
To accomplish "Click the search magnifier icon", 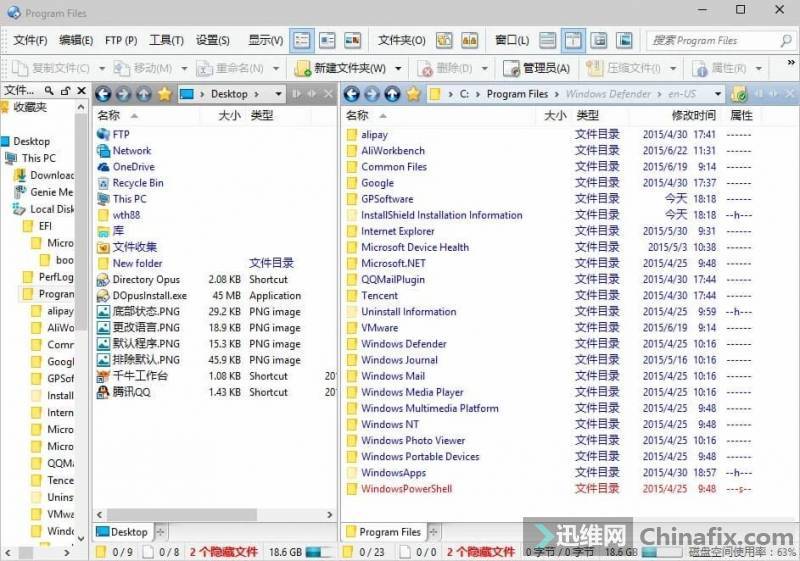I will (786, 40).
